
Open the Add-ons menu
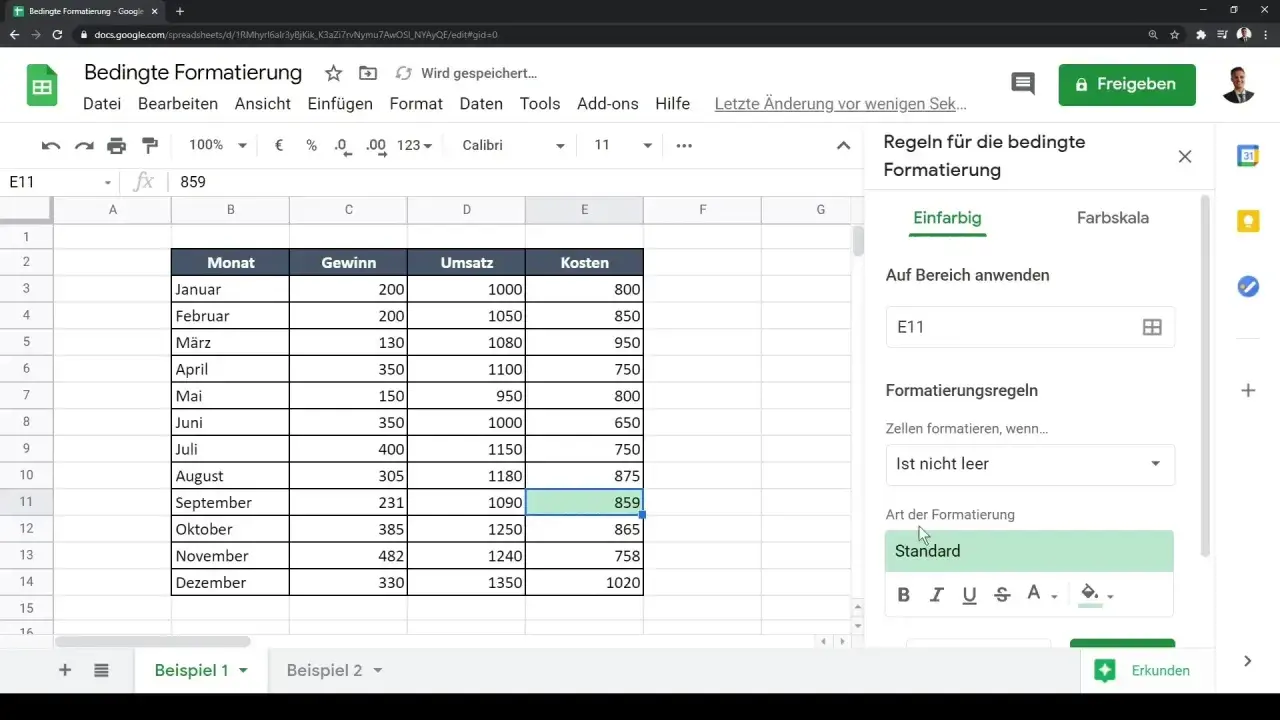(x=608, y=104)
